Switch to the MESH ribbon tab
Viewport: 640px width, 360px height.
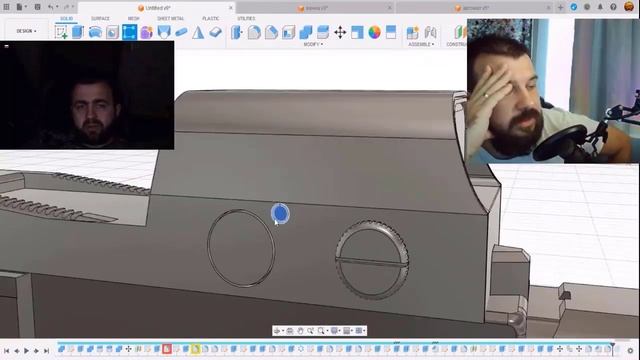[133, 19]
